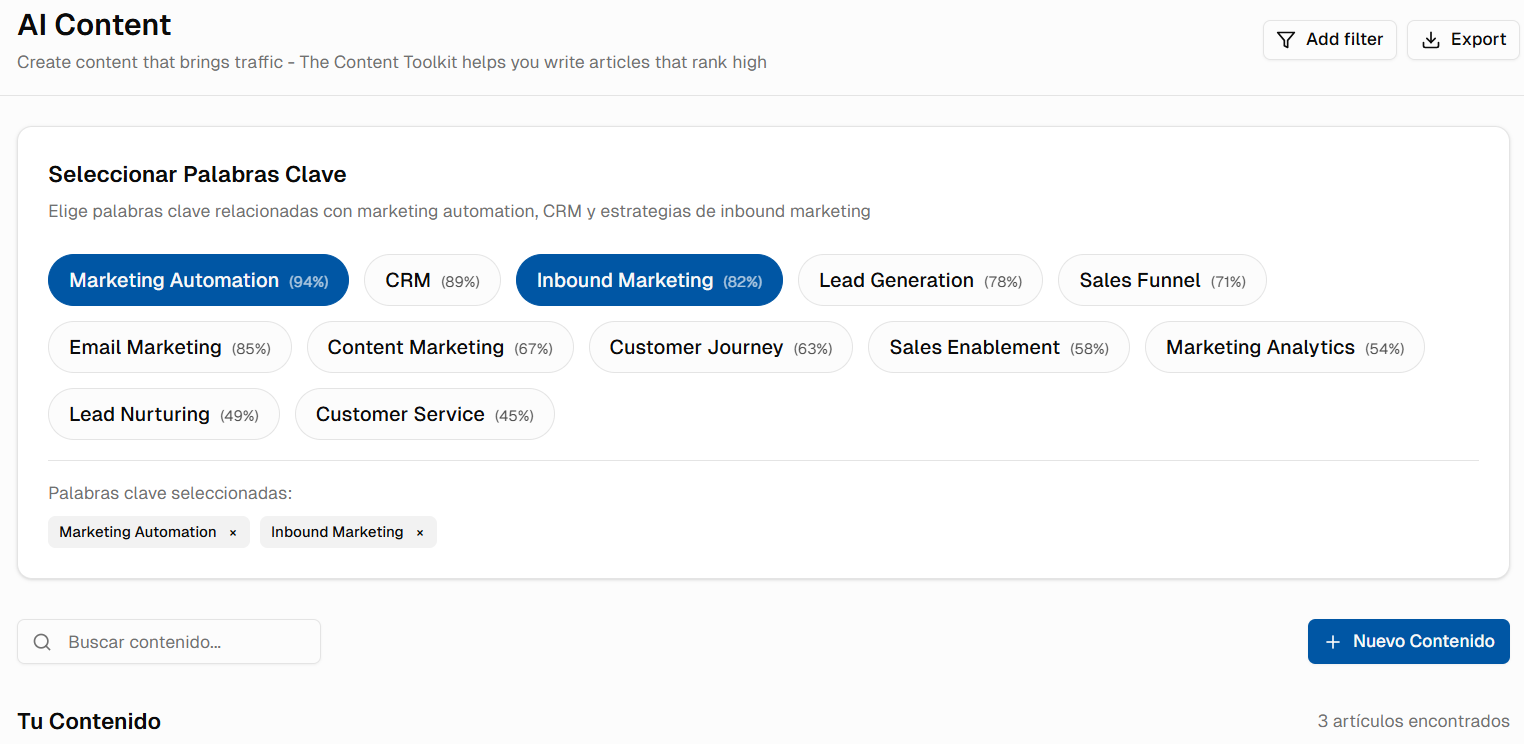Screen dimensions: 1524x744
Task: Toggle the Marketing Analytics keyword chip
Action: tap(1284, 348)
